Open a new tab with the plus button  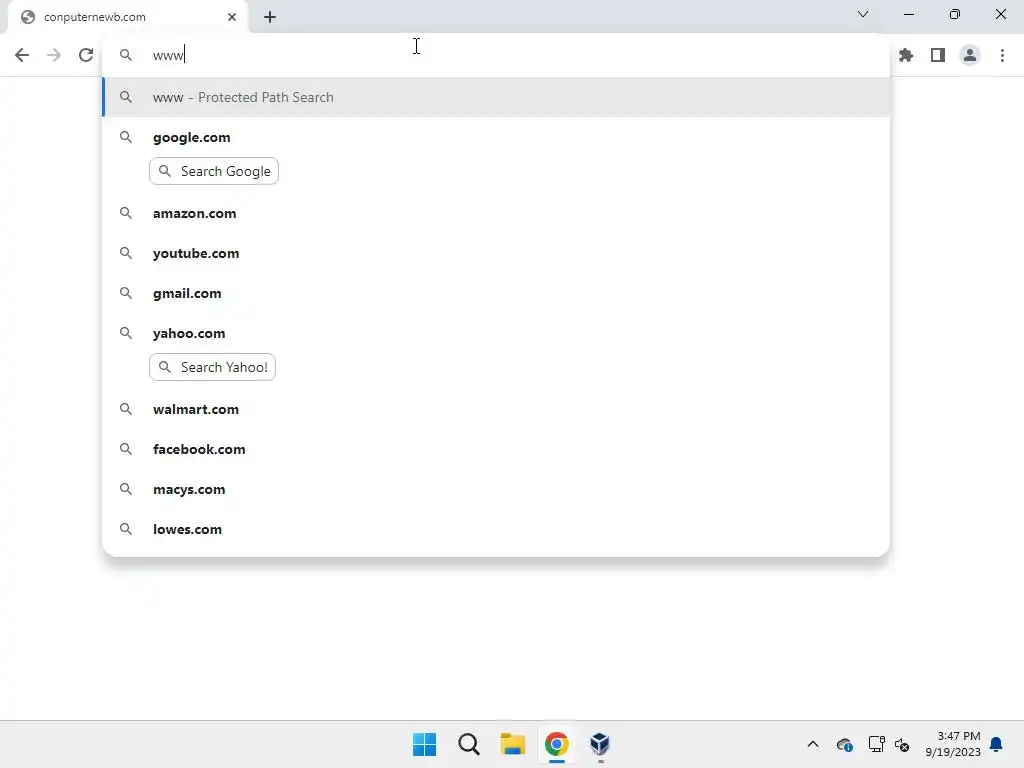pyautogui.click(x=270, y=17)
